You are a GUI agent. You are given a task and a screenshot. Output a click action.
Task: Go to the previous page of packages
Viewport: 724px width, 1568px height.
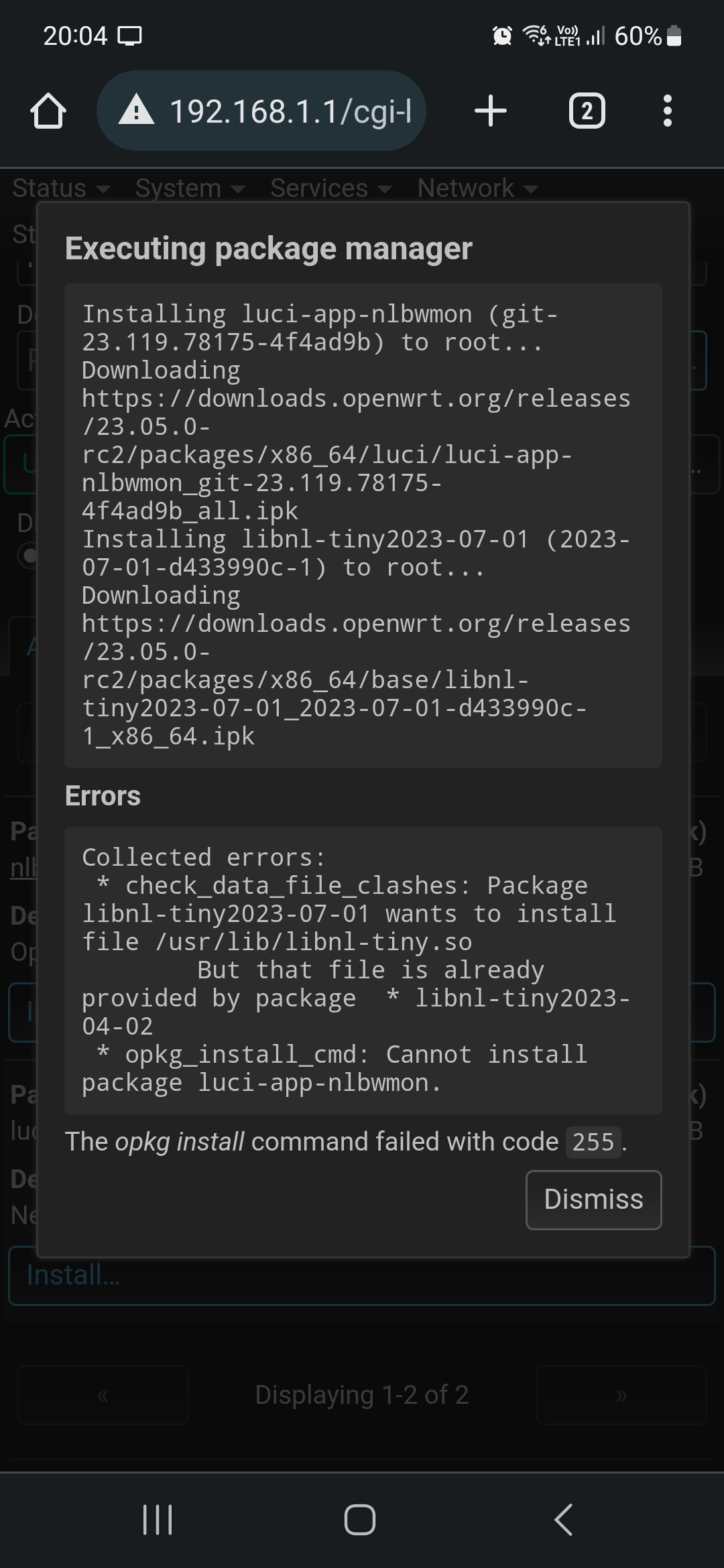point(103,1395)
